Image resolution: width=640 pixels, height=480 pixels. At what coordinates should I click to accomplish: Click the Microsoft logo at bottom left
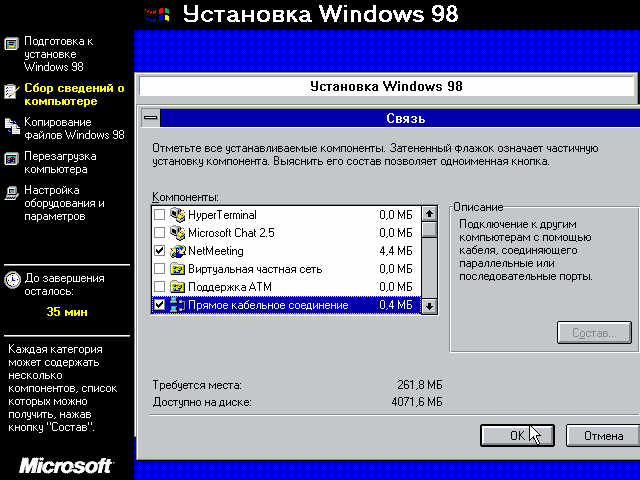coord(66,466)
